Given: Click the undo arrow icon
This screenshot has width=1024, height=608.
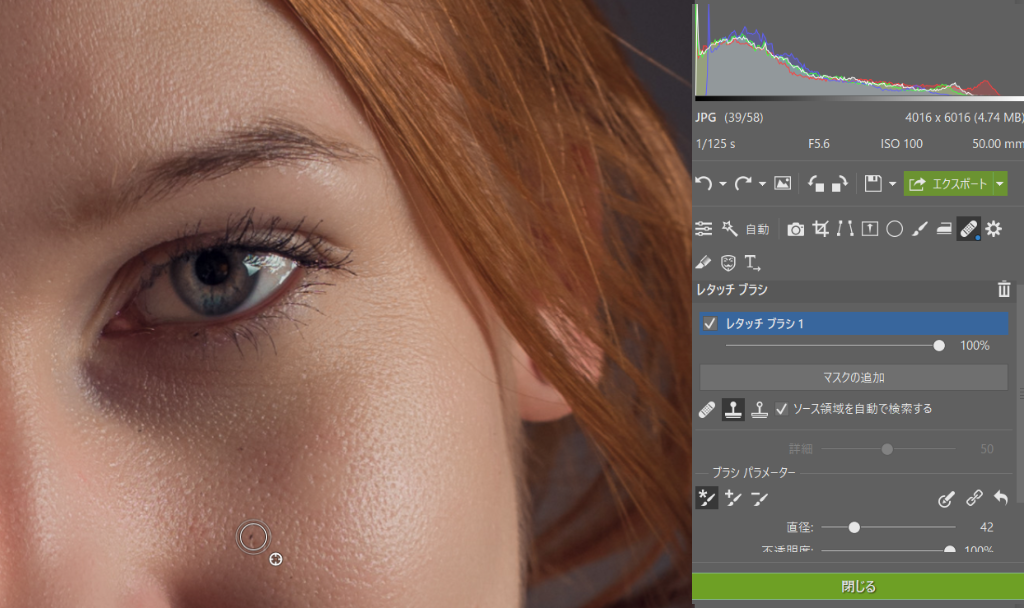Looking at the screenshot, I should pos(703,184).
